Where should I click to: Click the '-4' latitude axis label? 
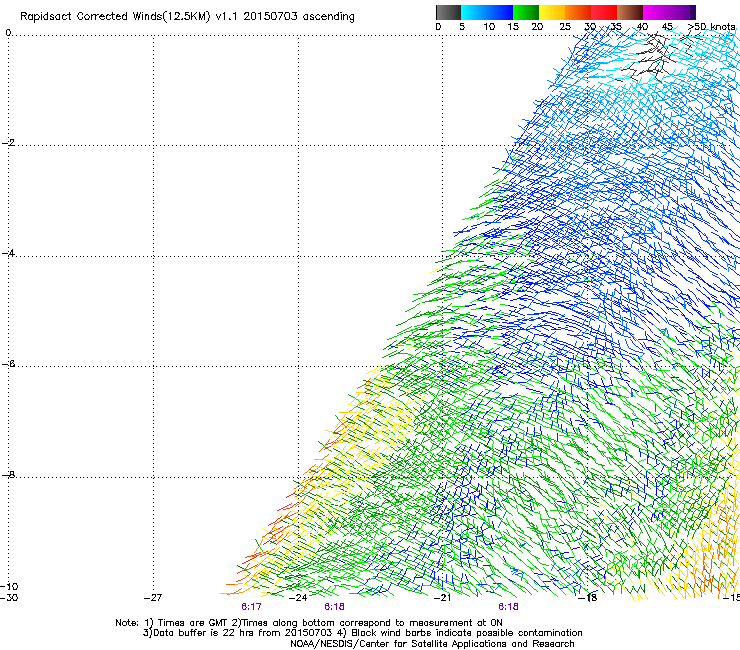tap(8, 253)
